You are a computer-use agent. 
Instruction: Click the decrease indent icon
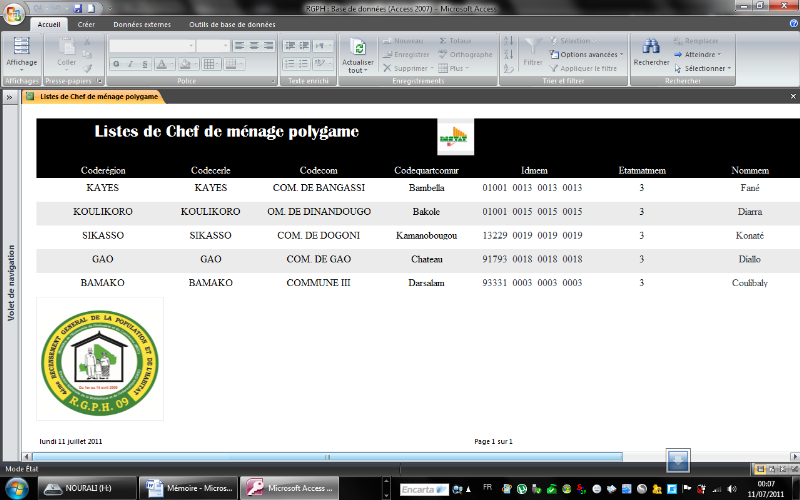click(289, 46)
